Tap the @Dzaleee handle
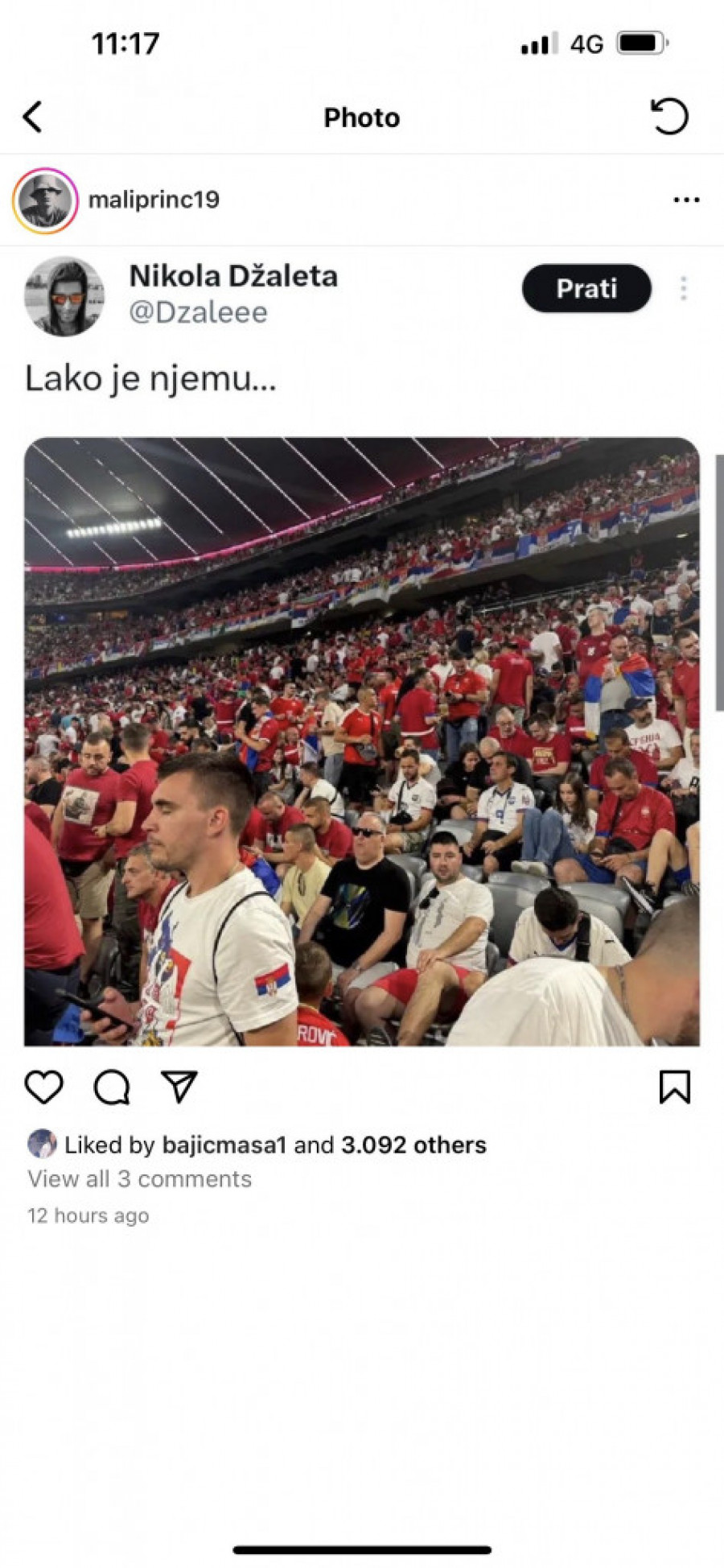724x1568 pixels. tap(198, 312)
